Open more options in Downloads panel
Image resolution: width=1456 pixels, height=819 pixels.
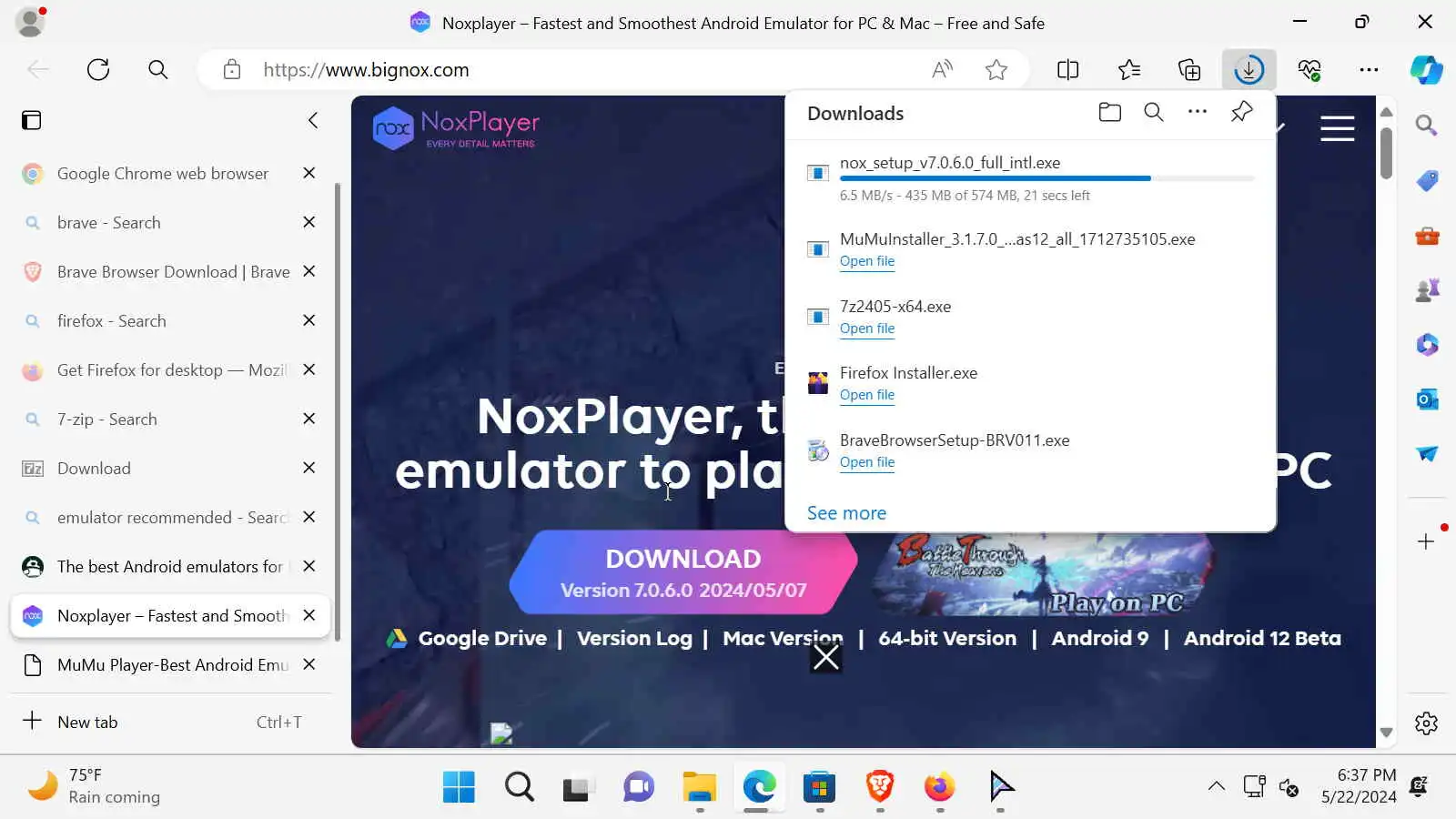coord(1198,112)
